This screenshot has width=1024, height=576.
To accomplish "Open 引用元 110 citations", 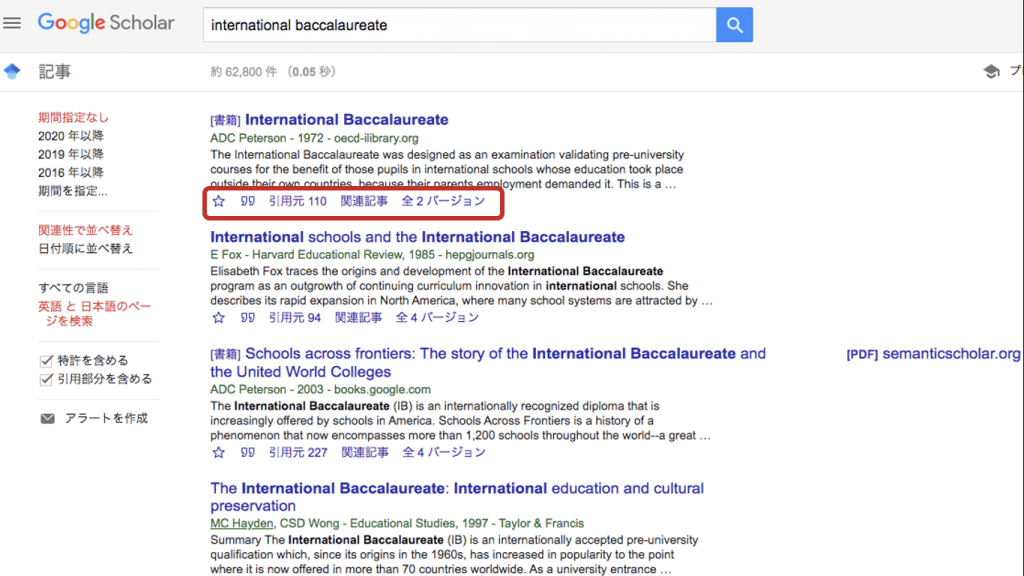I will 298,201.
